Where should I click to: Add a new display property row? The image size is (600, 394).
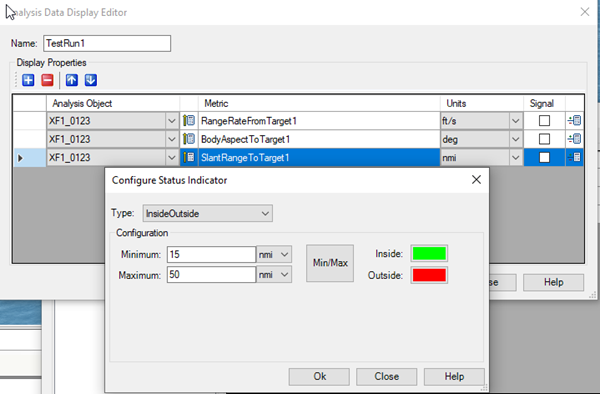28,80
